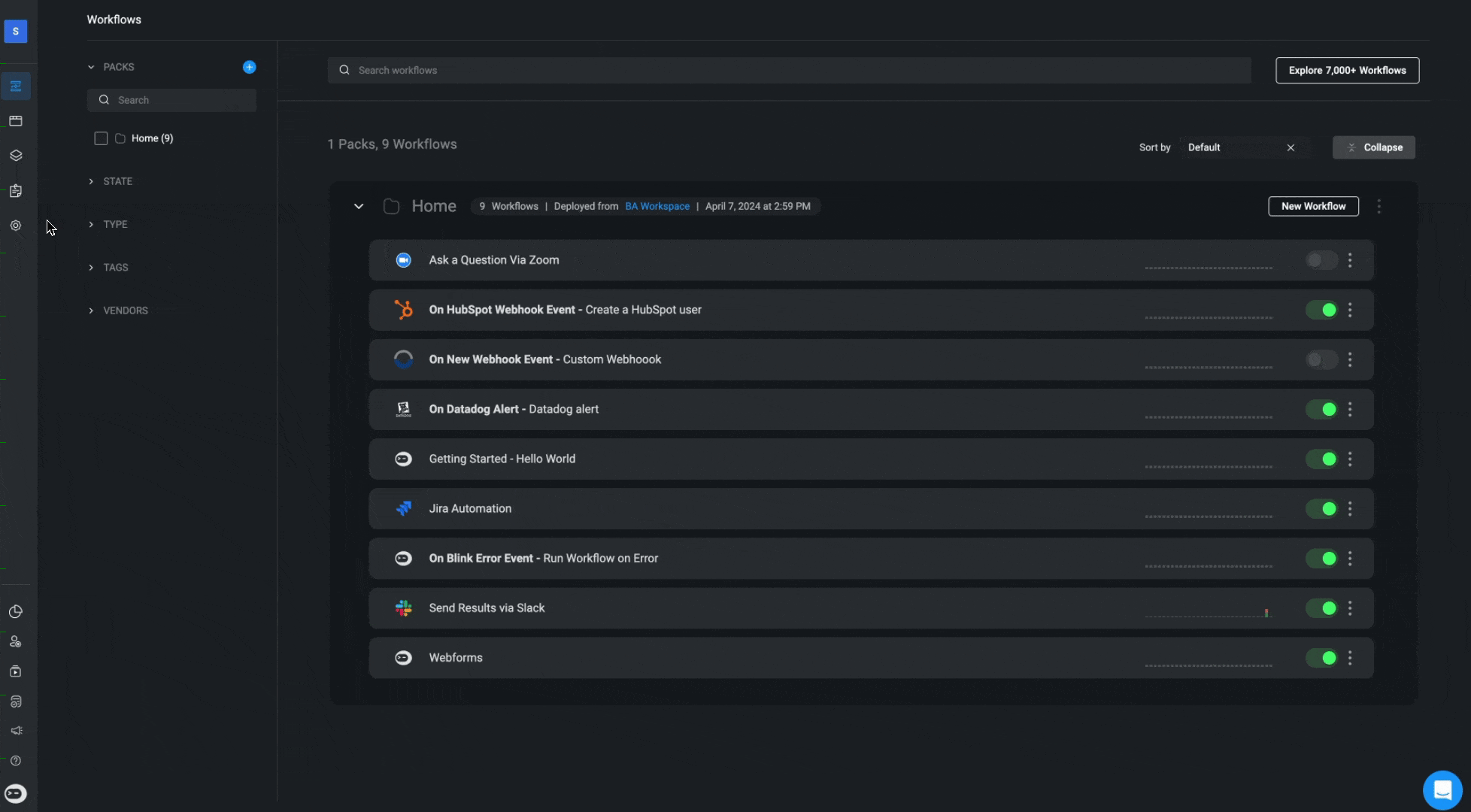This screenshot has width=1471, height=812.
Task: Click the blue add pack plus icon
Action: 249,67
